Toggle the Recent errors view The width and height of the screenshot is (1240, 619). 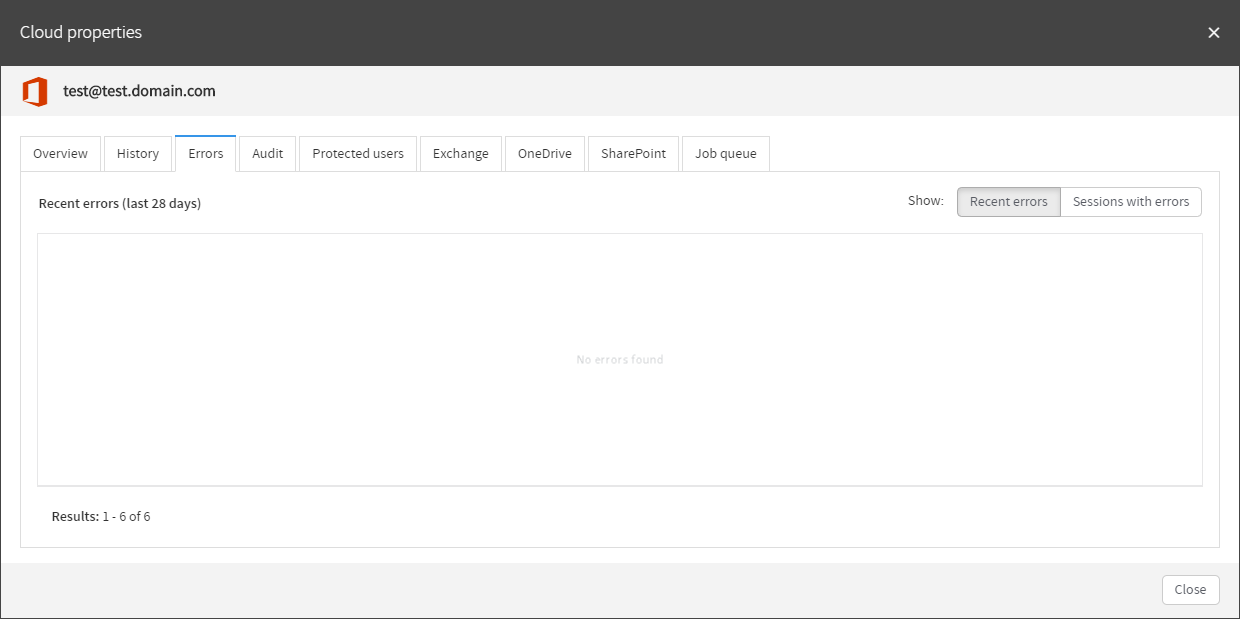1009,202
